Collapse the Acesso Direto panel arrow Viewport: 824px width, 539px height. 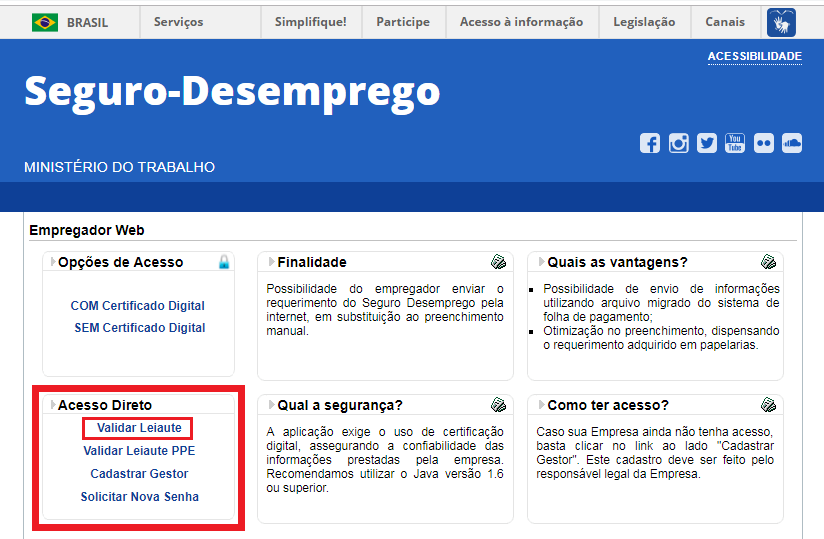click(x=53, y=404)
